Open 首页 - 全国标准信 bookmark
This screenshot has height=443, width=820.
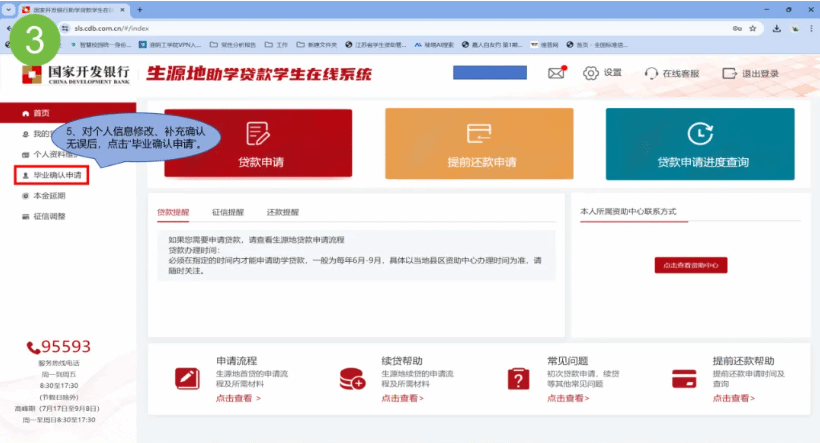597,45
